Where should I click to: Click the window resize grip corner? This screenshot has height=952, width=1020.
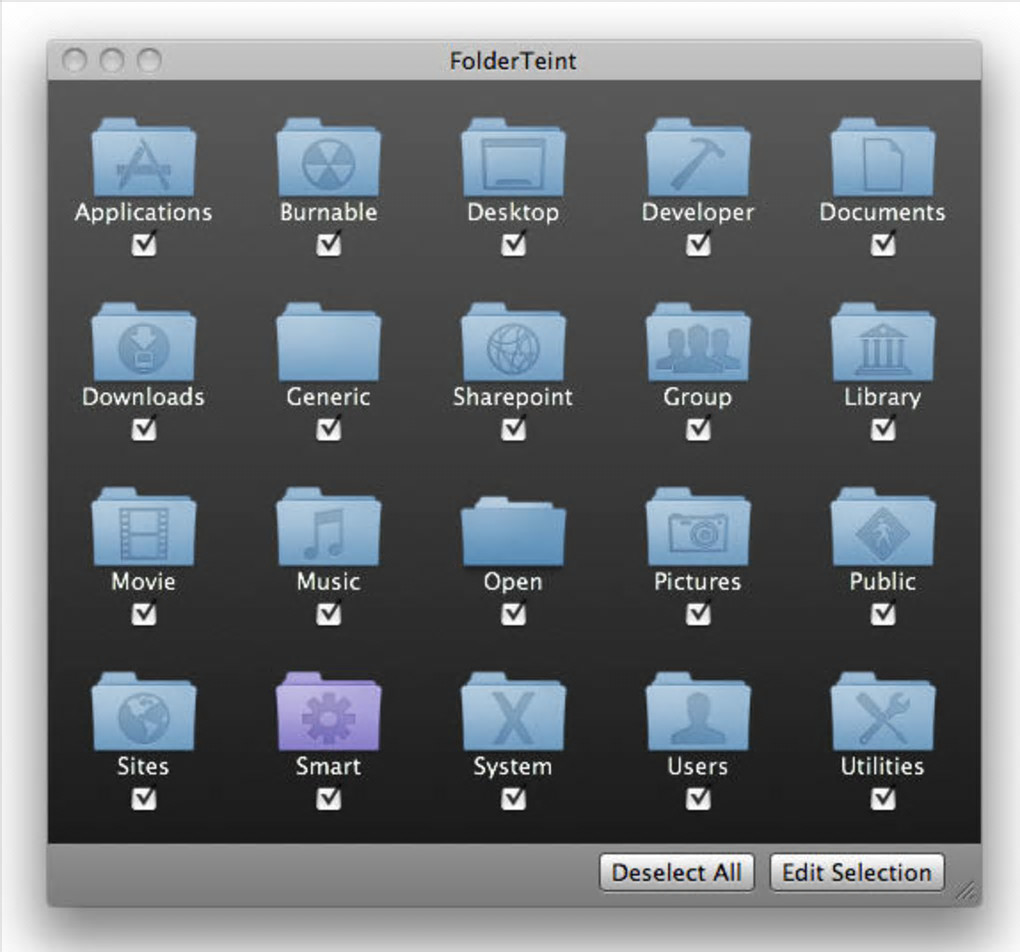pyautogui.click(x=967, y=892)
